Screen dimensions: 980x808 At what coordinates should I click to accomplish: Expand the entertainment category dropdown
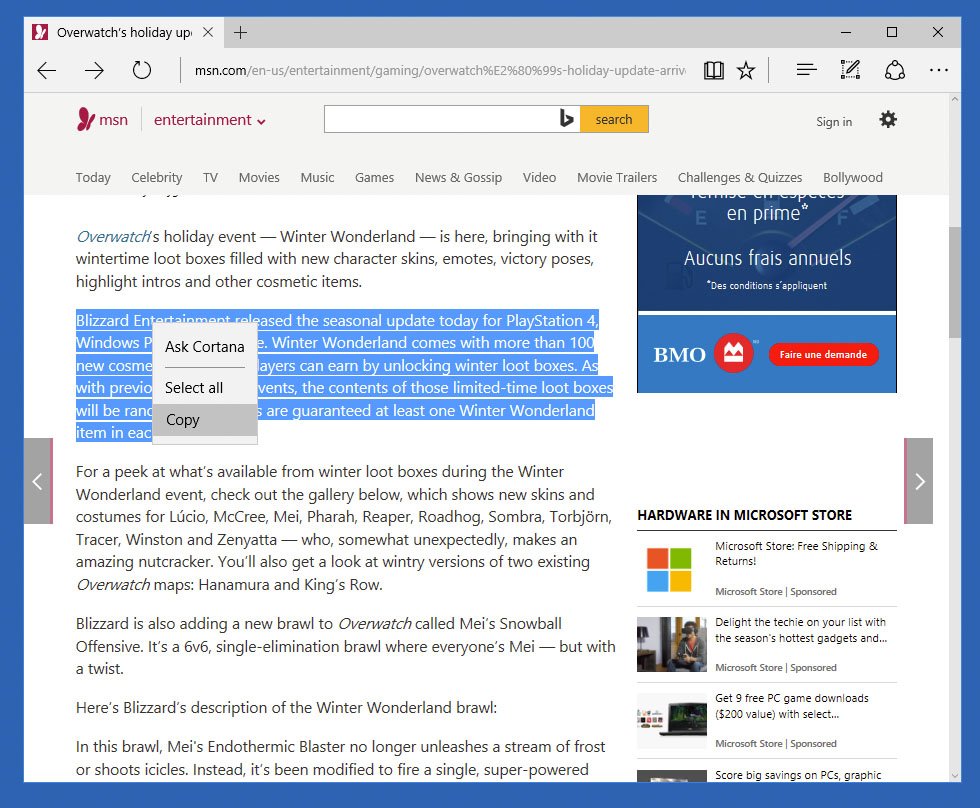click(209, 119)
